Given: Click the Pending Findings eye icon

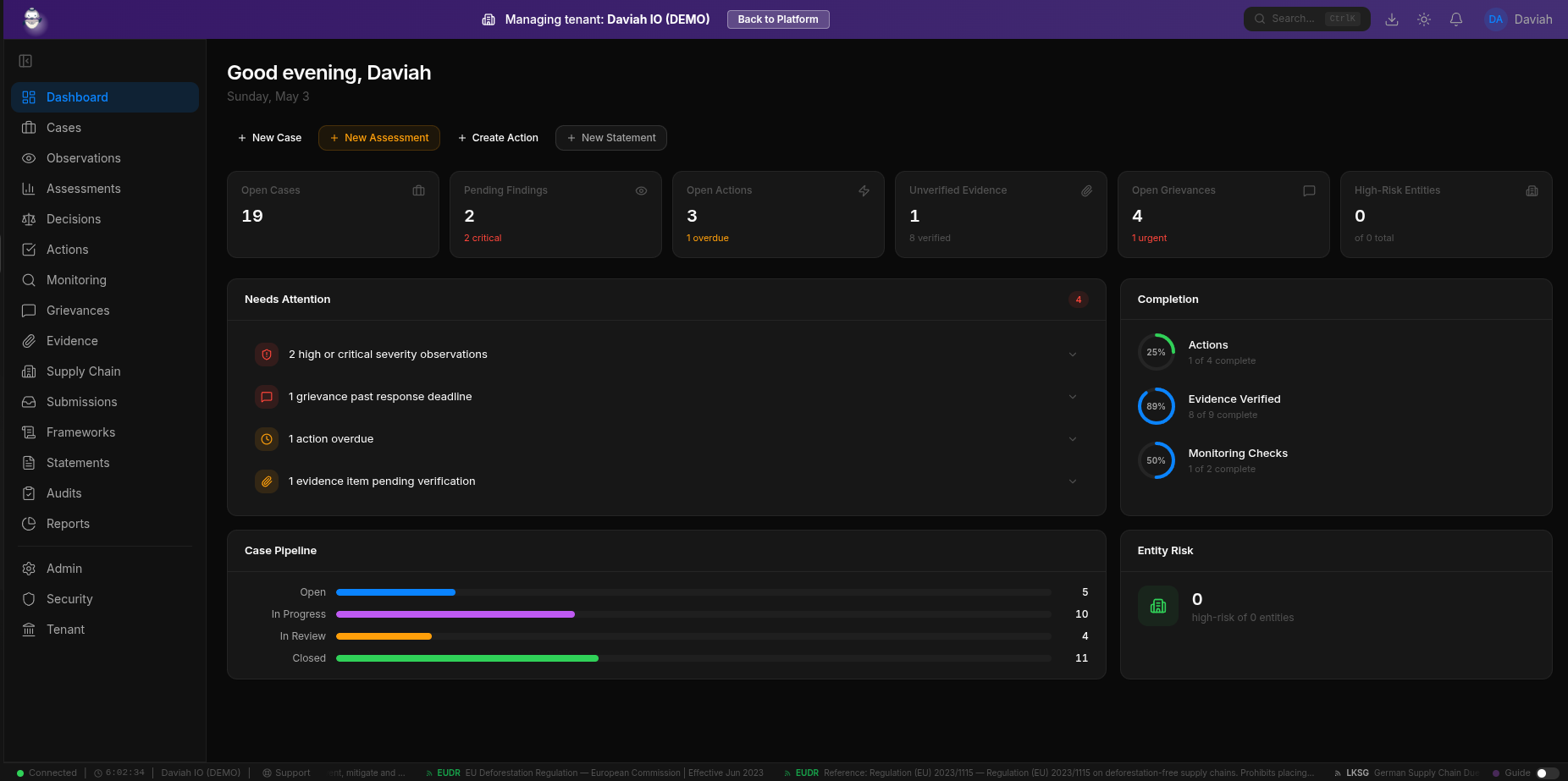Looking at the screenshot, I should pyautogui.click(x=641, y=190).
